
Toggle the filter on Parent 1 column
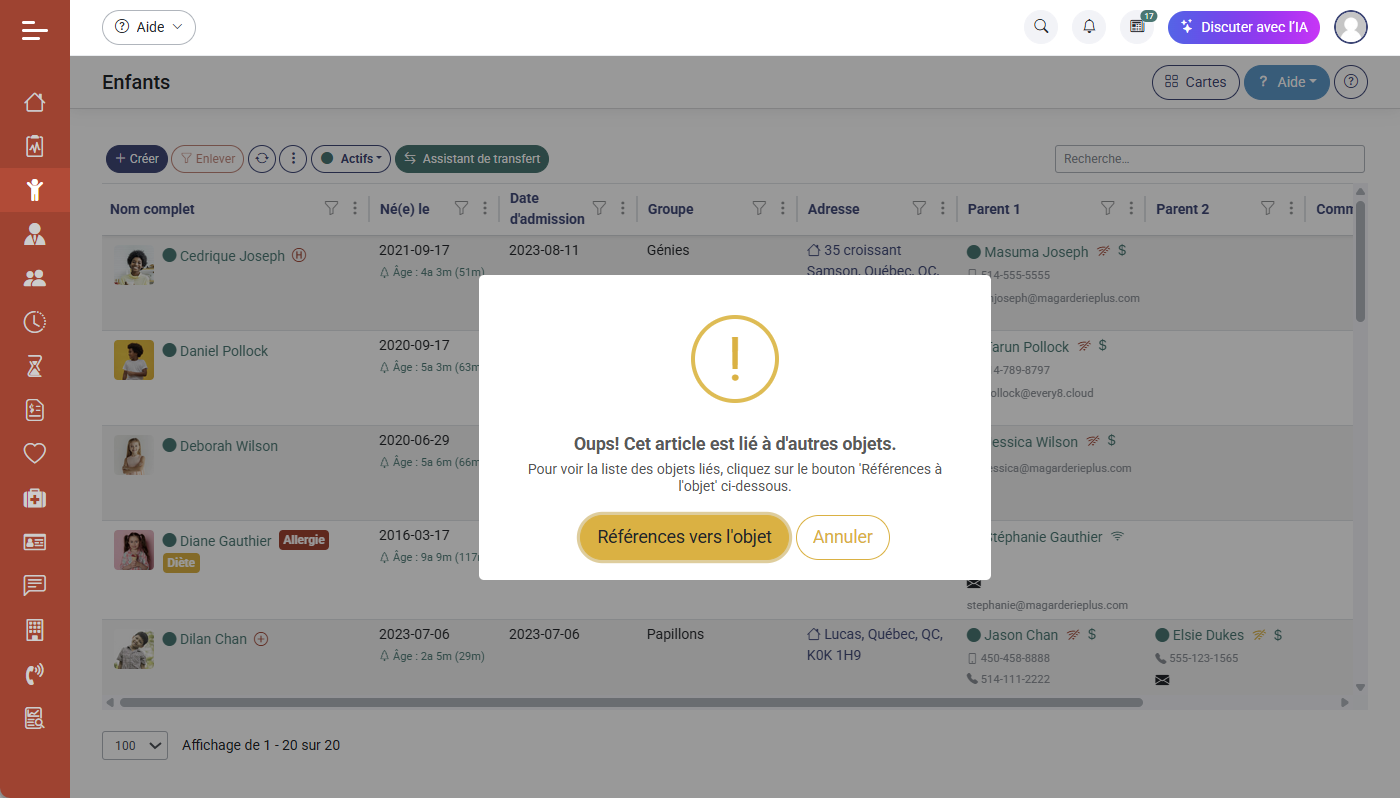click(x=1107, y=209)
